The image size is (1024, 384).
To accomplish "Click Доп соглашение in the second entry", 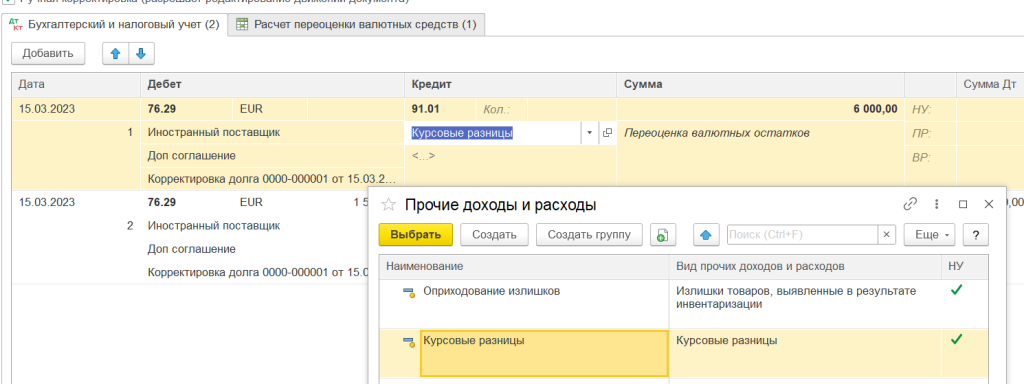I will (191, 249).
